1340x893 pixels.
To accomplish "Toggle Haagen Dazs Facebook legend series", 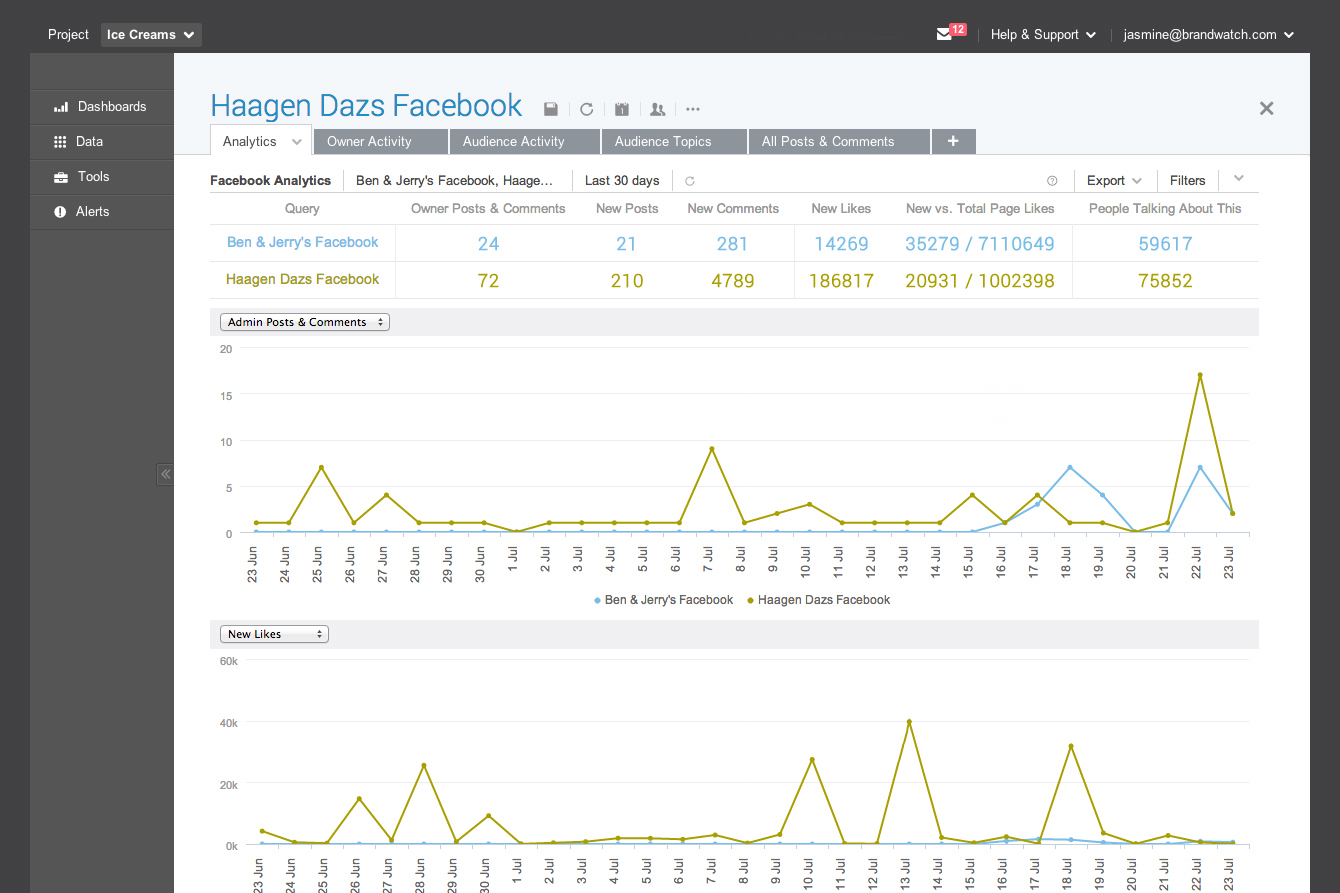I will point(818,600).
